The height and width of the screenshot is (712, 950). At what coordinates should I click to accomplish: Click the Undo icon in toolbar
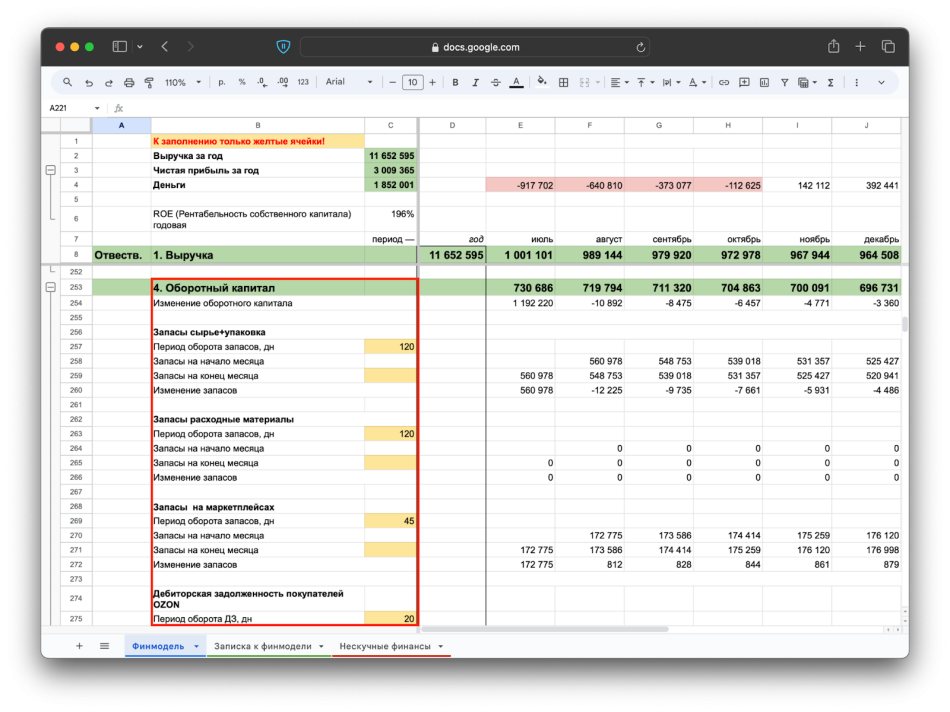point(89,83)
